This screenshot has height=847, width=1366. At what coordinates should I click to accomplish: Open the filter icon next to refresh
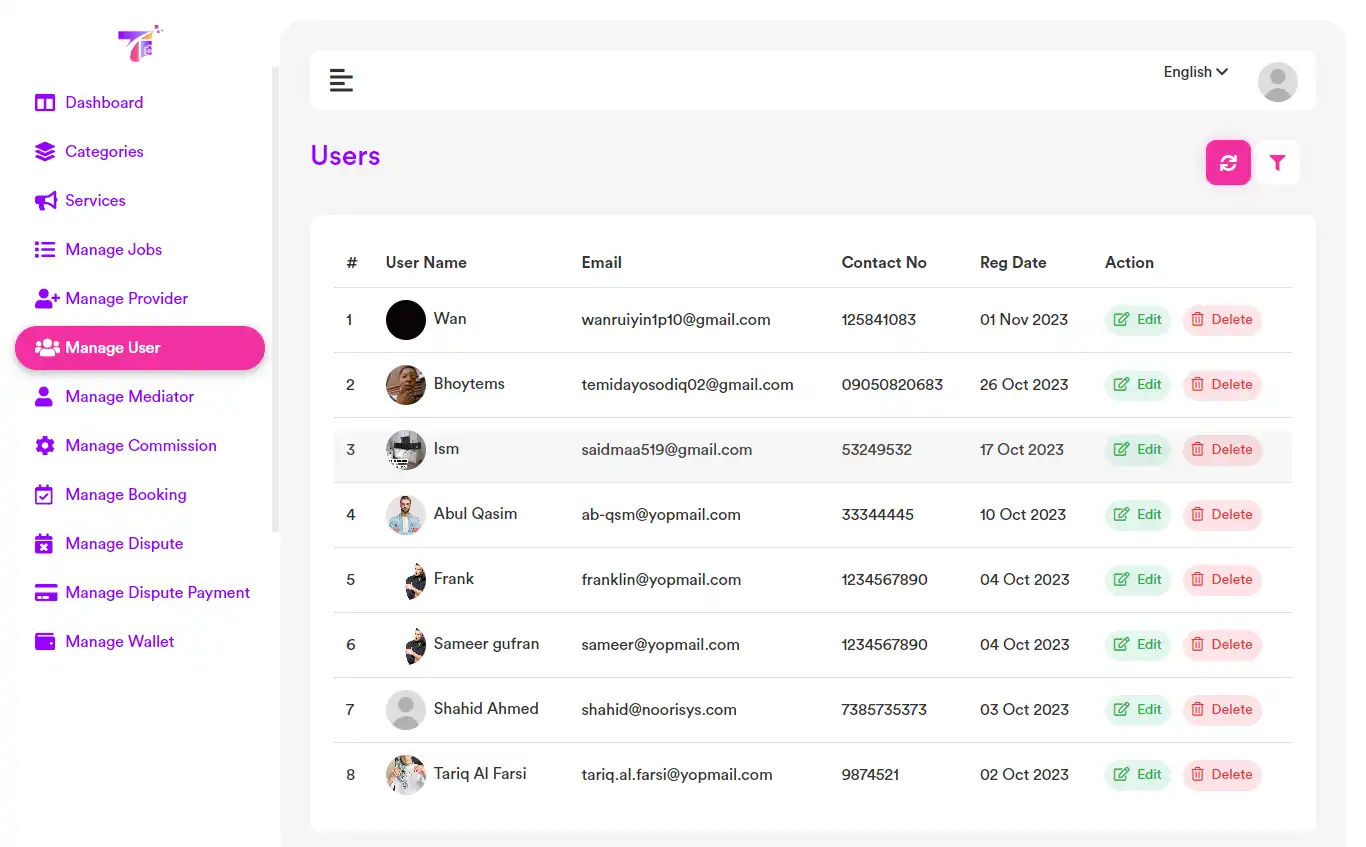1278,162
